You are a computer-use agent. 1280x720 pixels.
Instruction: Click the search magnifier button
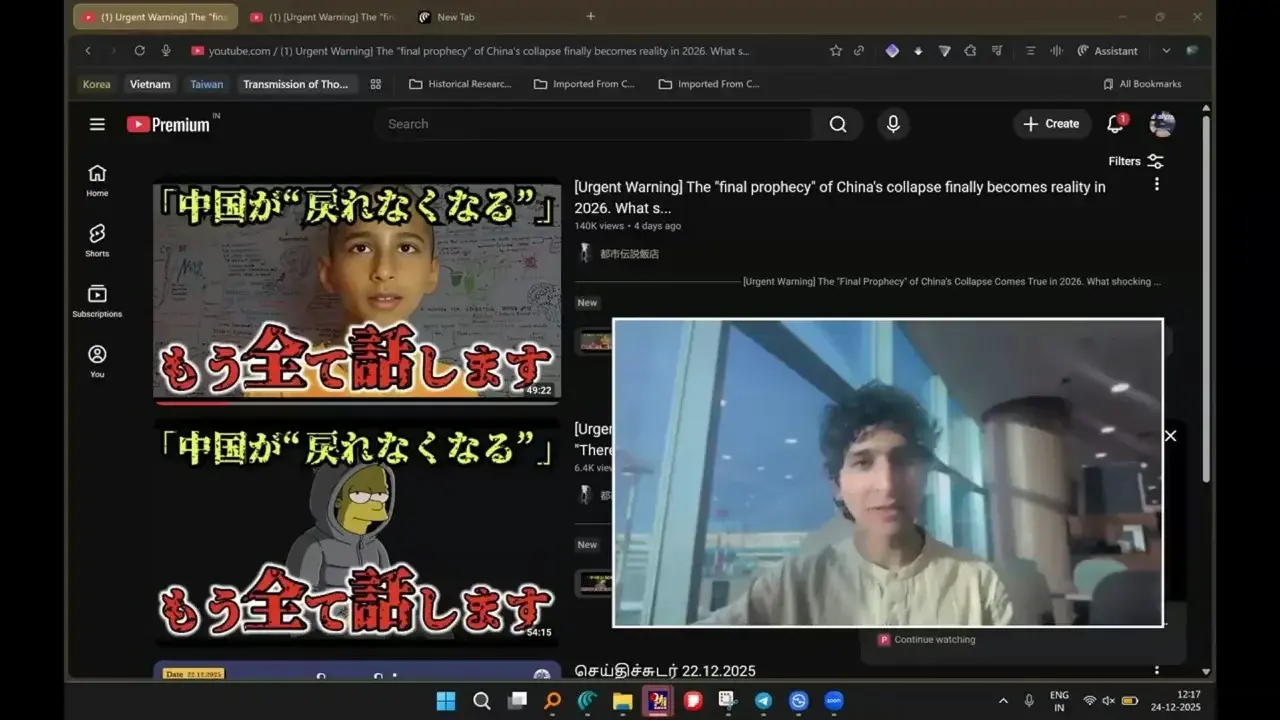(838, 124)
